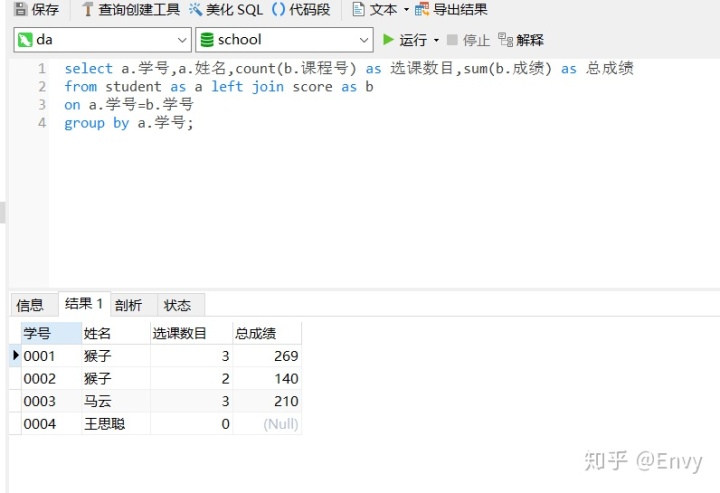This screenshot has width=720, height=493.
Task: Select the name cell 马云
Action: coord(116,401)
